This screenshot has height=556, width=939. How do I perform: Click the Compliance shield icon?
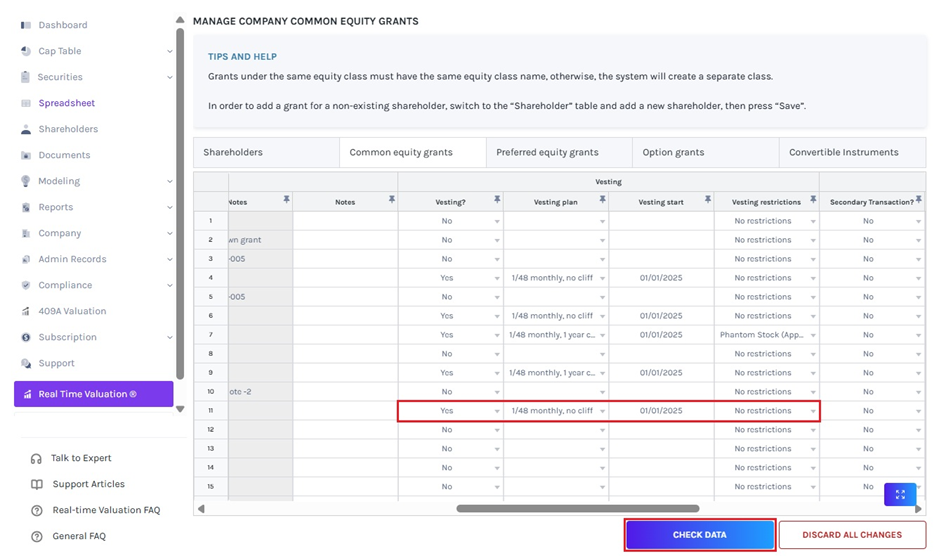click(26, 285)
